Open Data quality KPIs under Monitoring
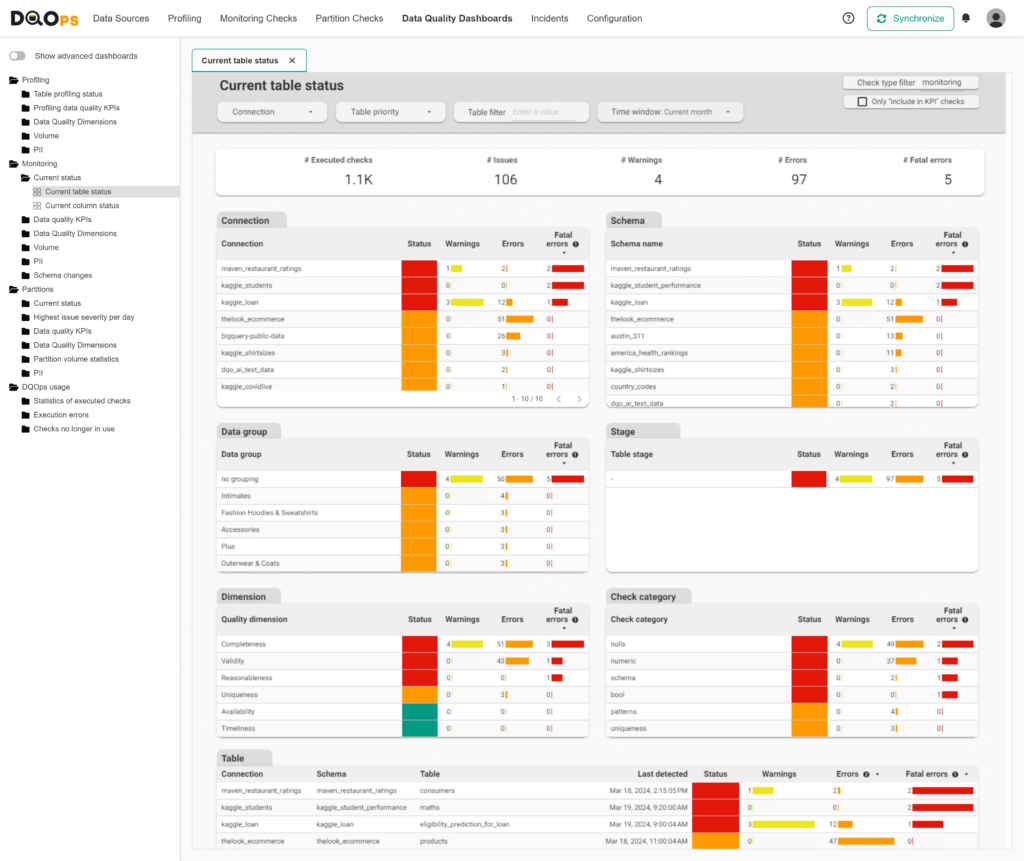This screenshot has width=1024, height=861. pyautogui.click(x=63, y=219)
